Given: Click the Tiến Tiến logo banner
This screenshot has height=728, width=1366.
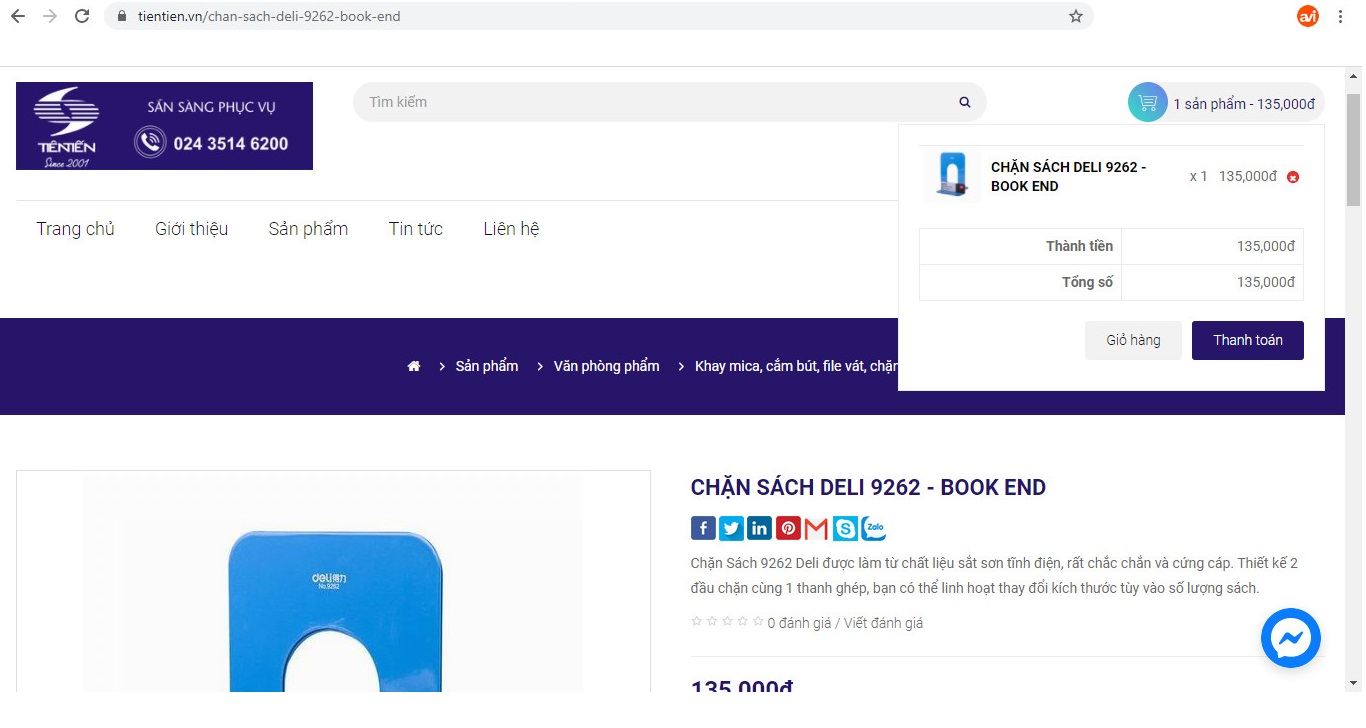Looking at the screenshot, I should tap(164, 126).
